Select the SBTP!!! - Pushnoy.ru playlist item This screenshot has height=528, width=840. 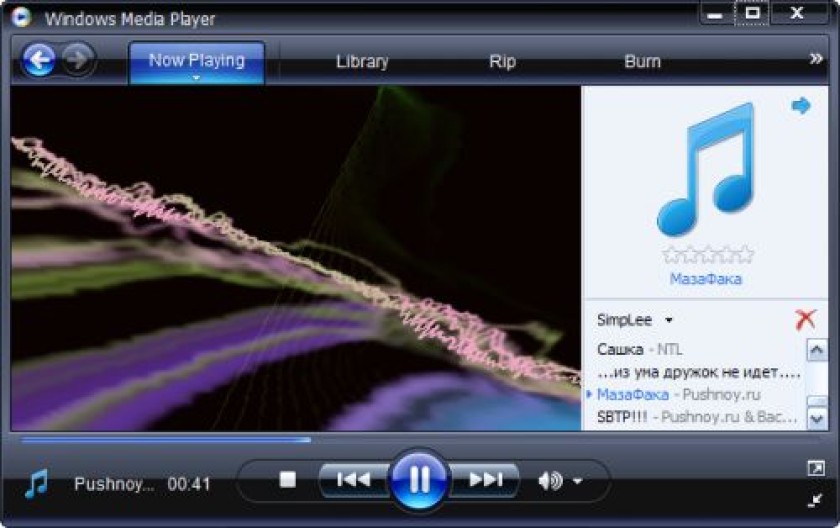tap(696, 417)
